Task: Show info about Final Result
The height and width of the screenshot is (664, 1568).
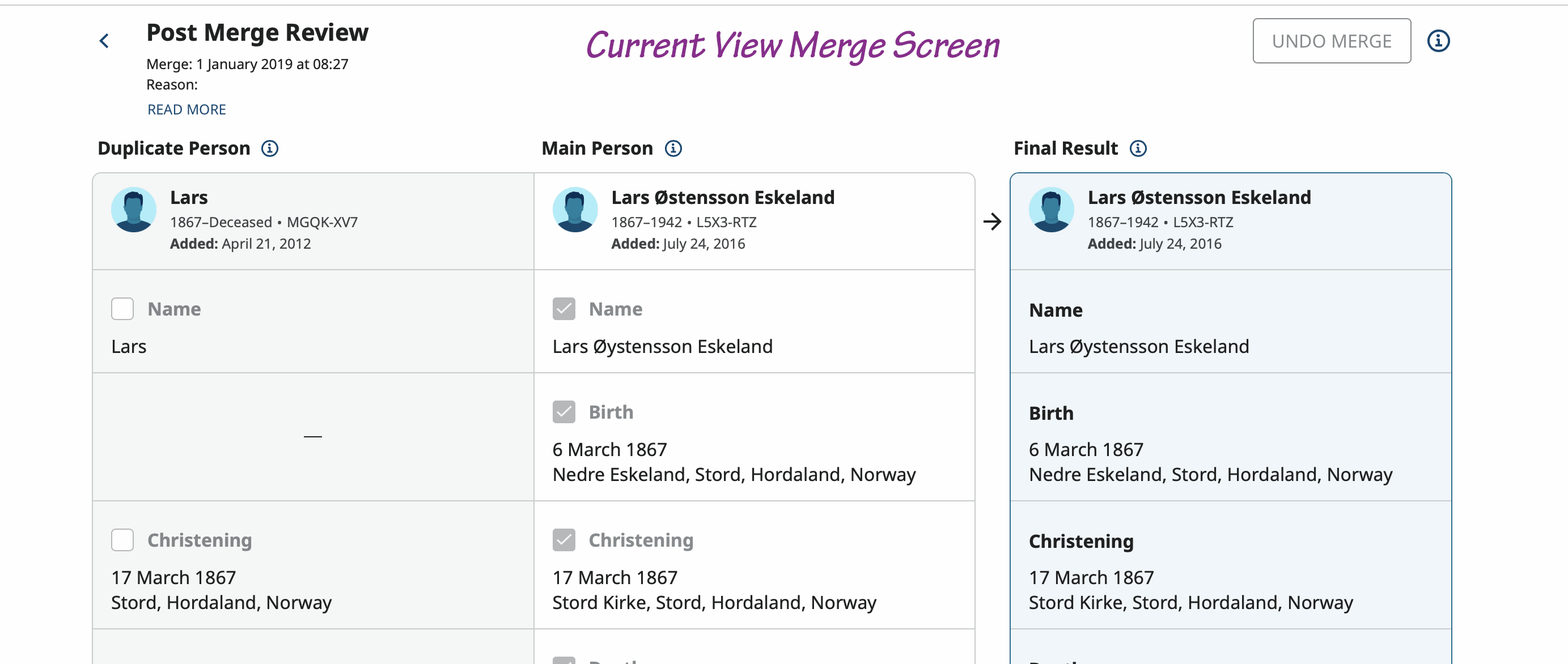Action: (1138, 148)
